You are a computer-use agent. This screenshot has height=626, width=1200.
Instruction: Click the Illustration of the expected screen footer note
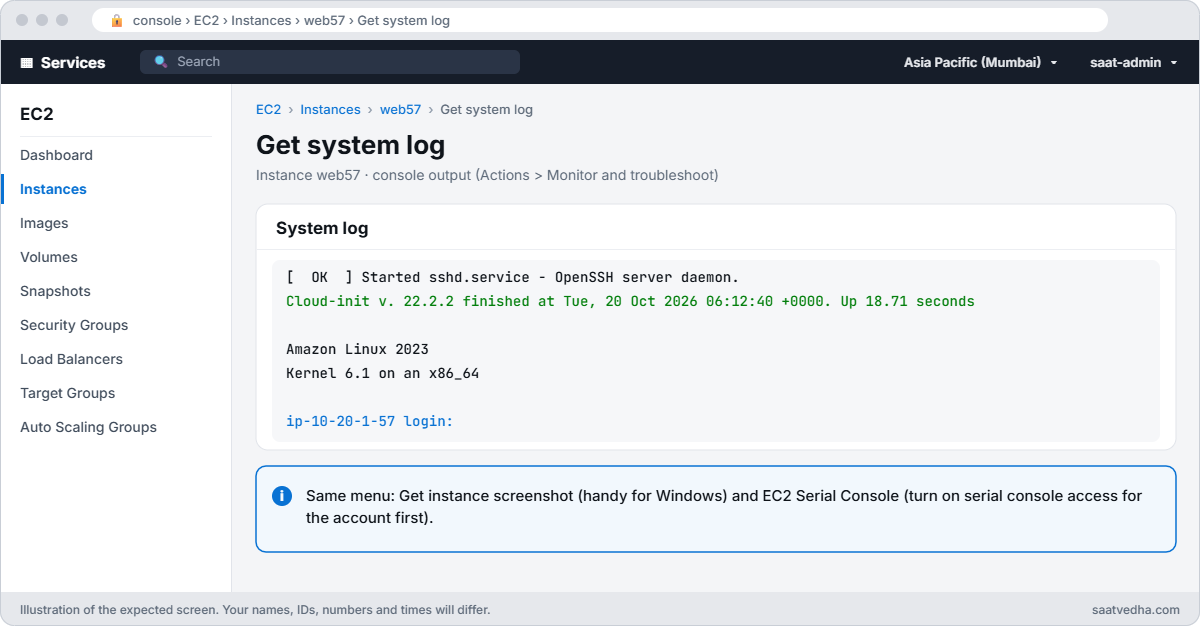coord(255,609)
